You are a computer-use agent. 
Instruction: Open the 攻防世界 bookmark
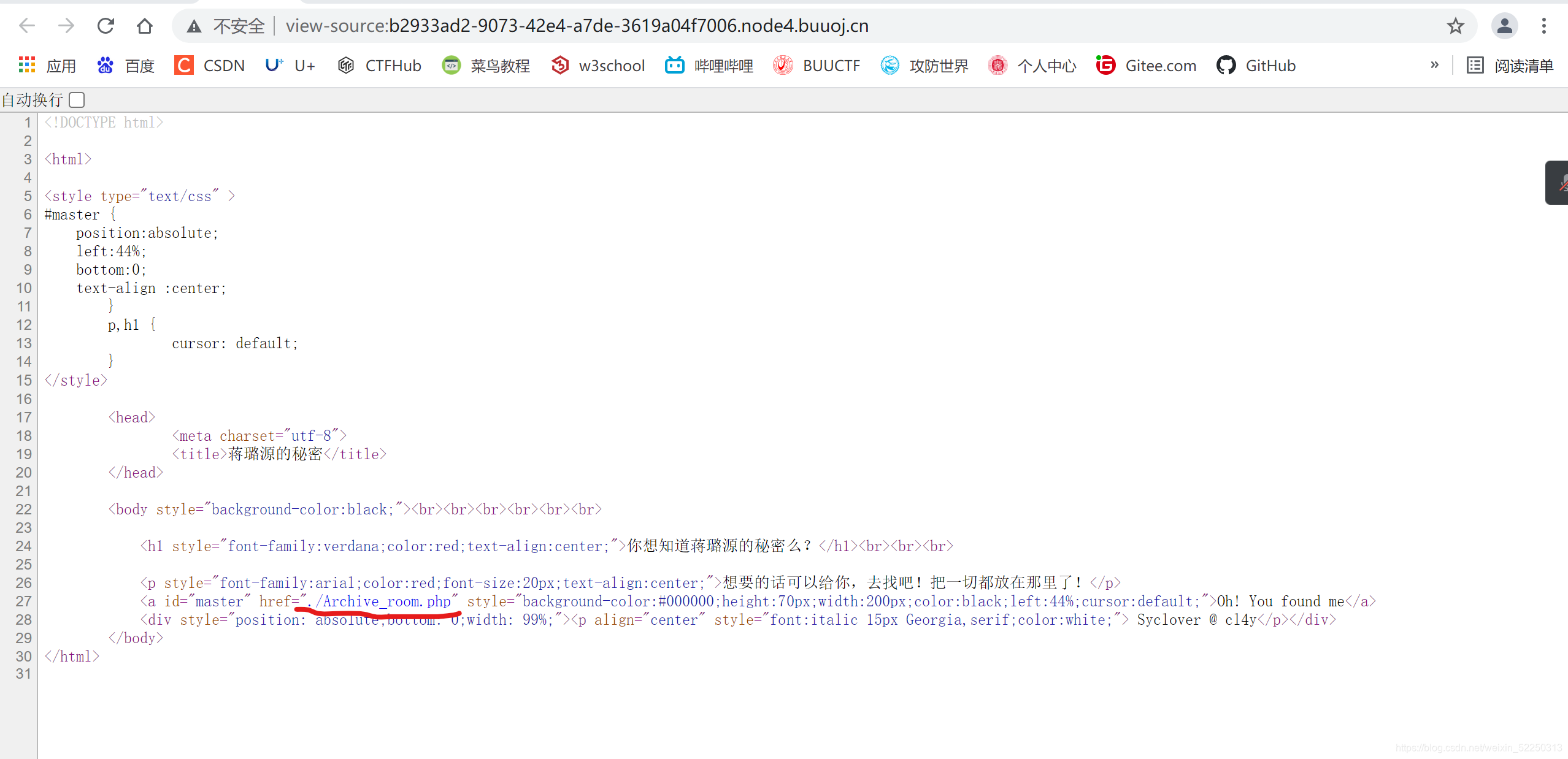924,65
